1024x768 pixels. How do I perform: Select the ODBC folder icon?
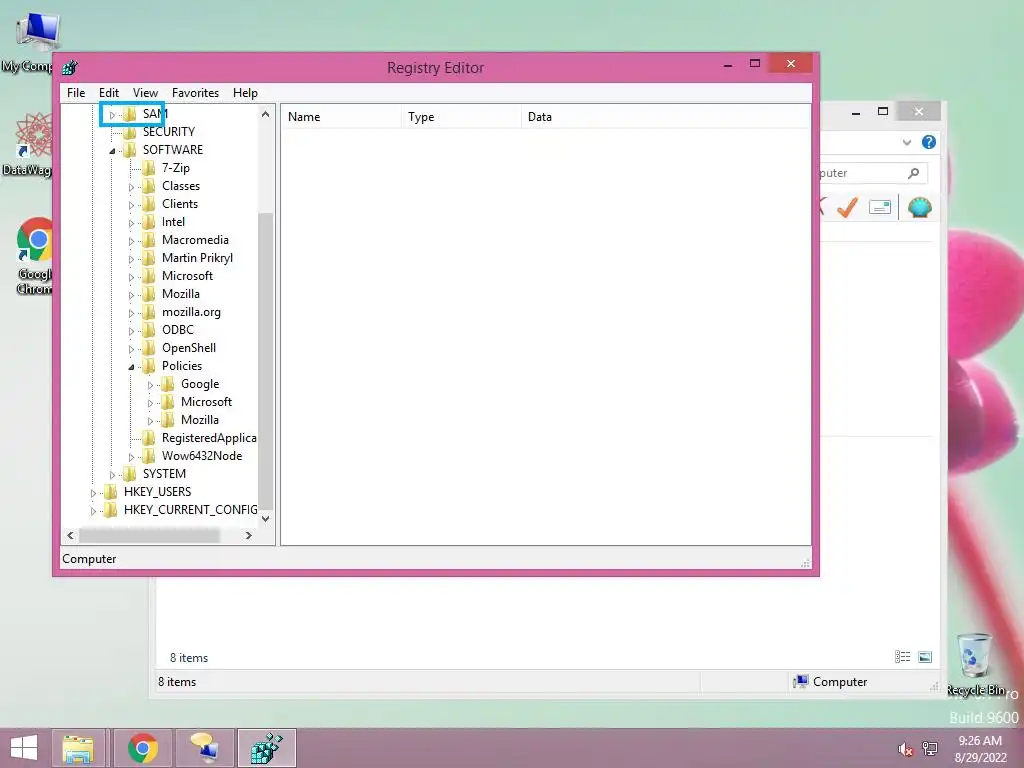pyautogui.click(x=149, y=330)
